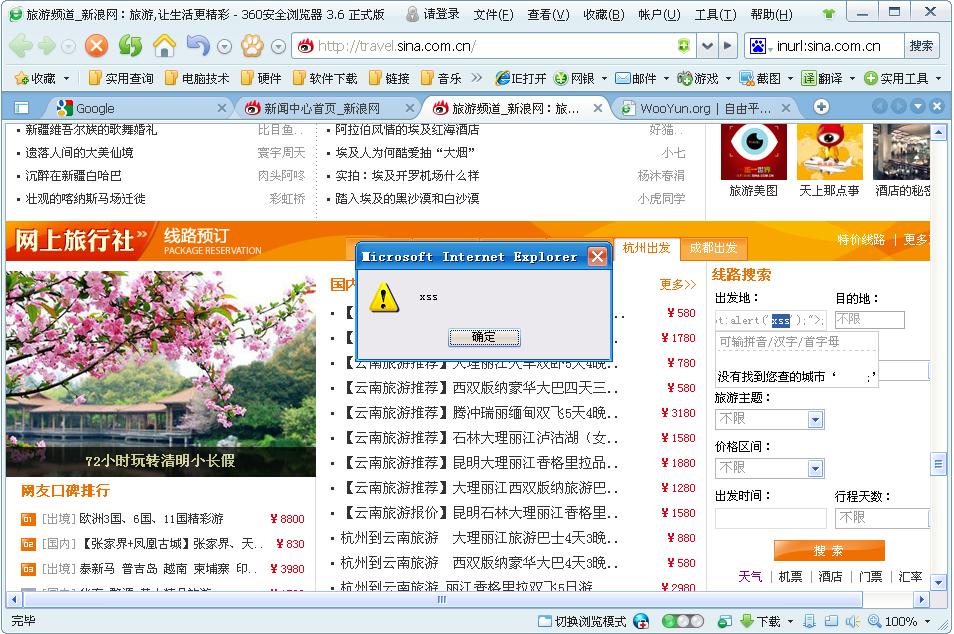Select the 成都出发 tab
The width and height of the screenshot is (954, 634).
[713, 248]
